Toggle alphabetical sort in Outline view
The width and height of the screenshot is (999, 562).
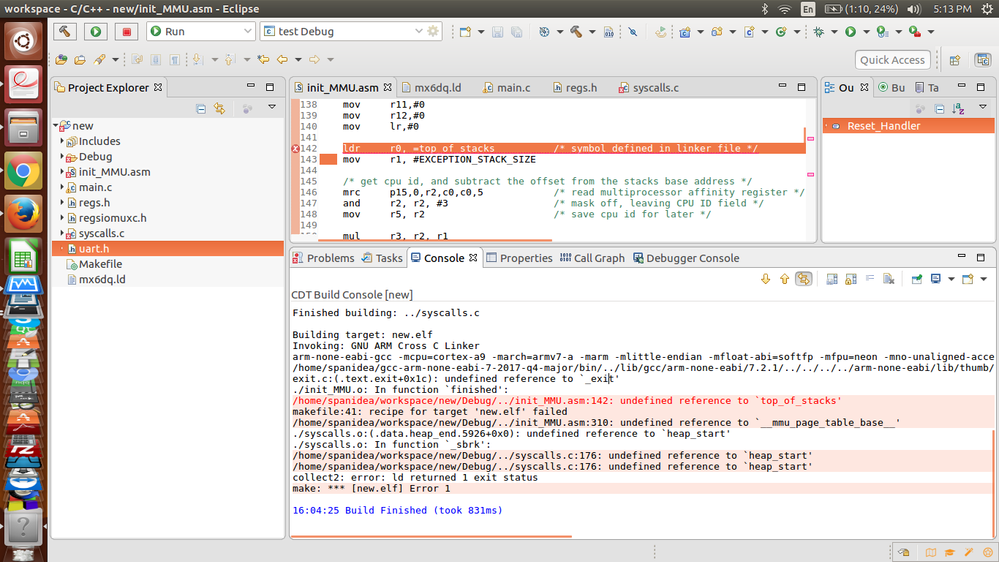point(958,109)
